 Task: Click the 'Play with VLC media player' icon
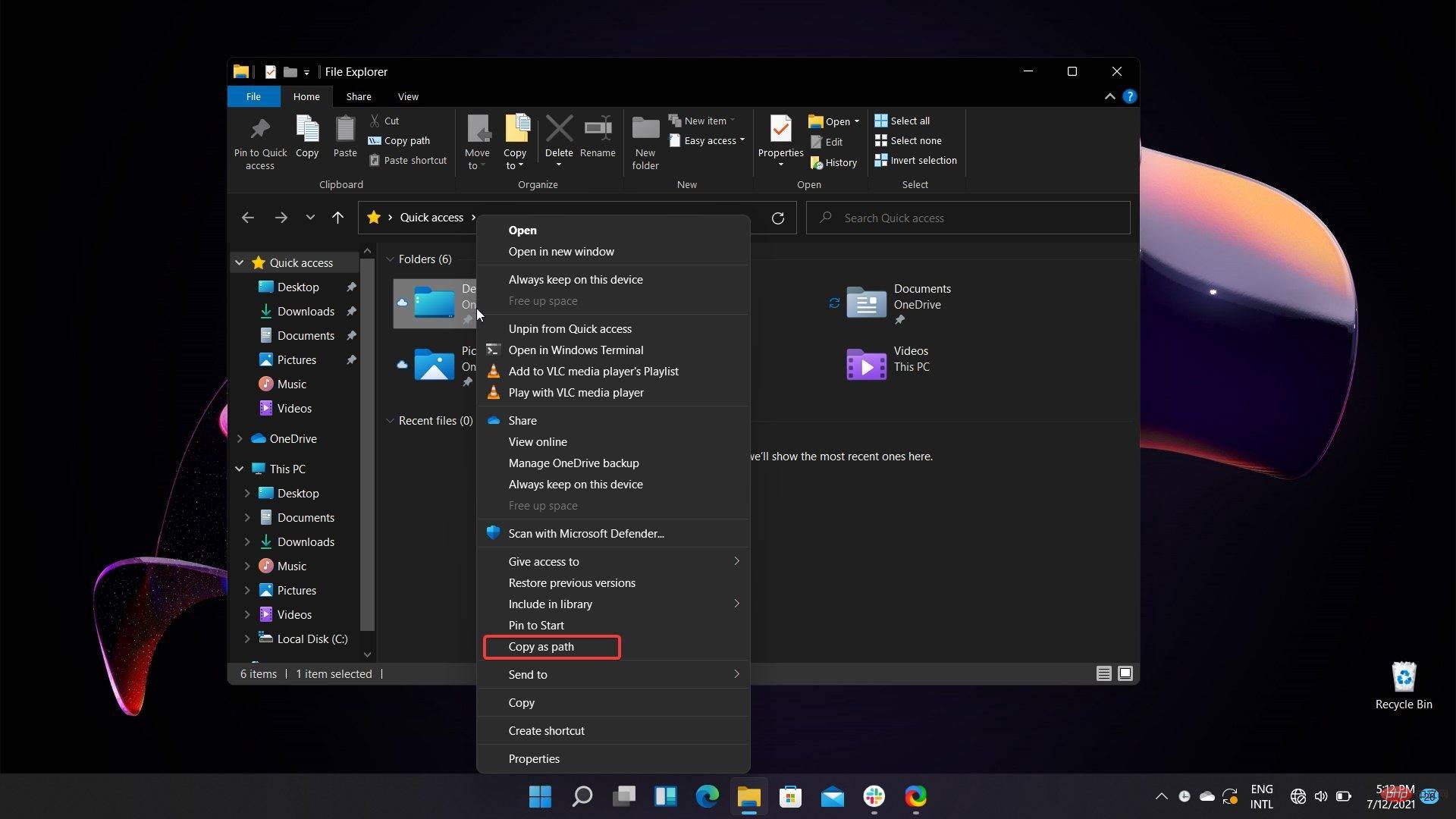pos(493,392)
